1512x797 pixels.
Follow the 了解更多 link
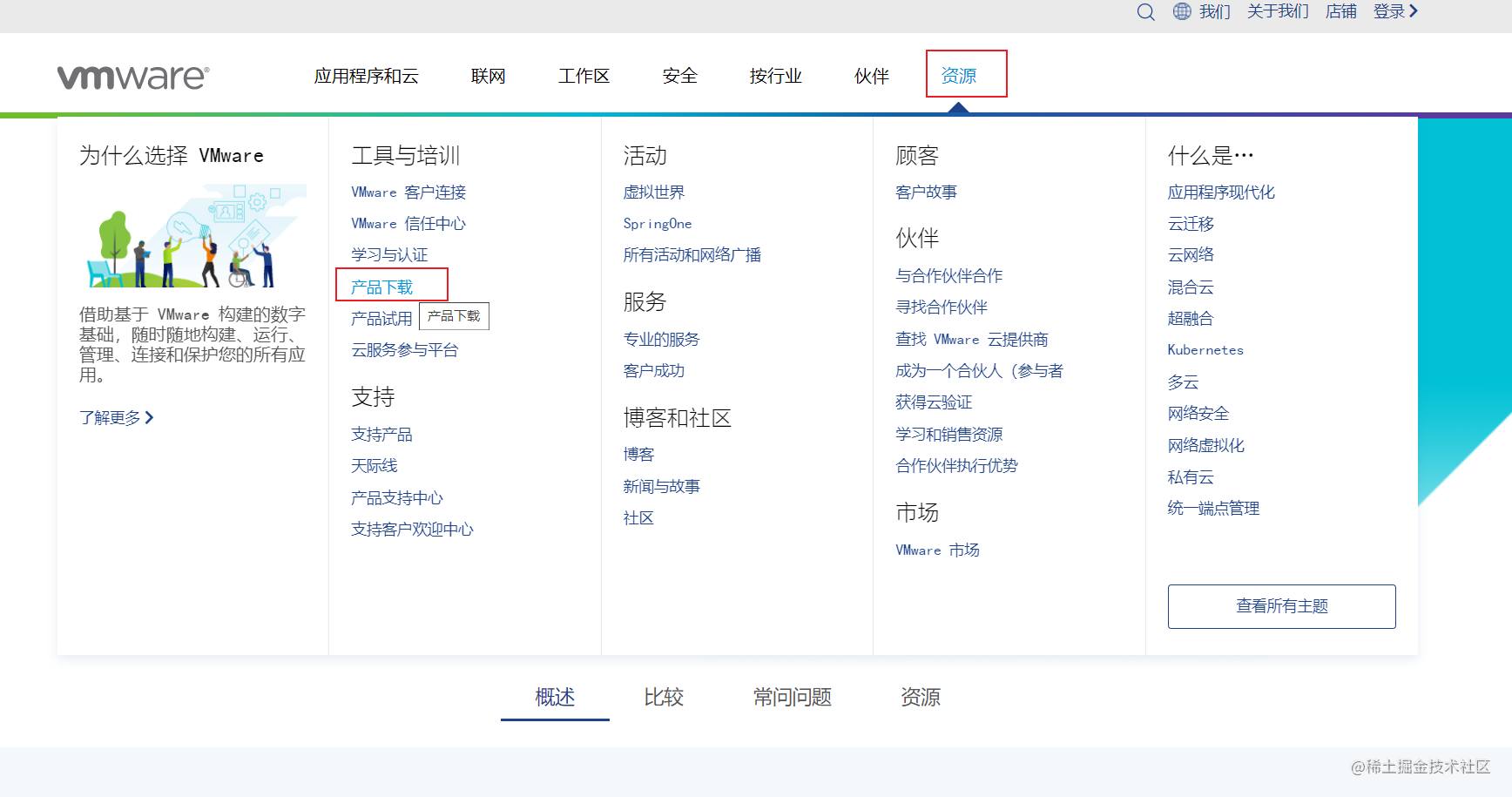tap(117, 418)
